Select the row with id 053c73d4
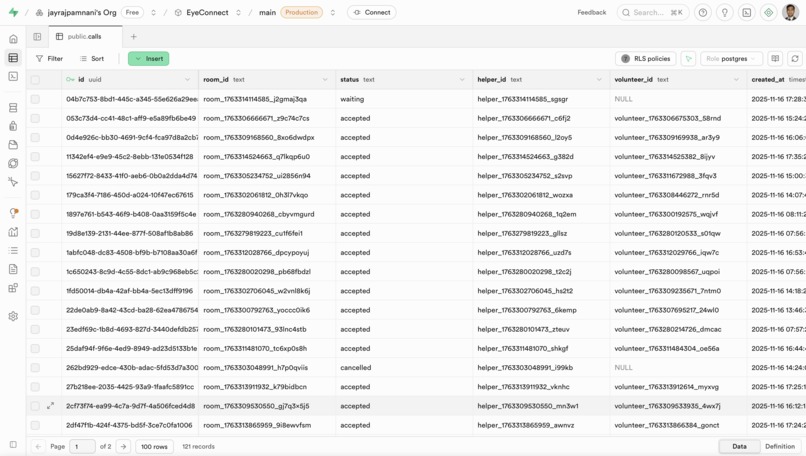 (35, 118)
